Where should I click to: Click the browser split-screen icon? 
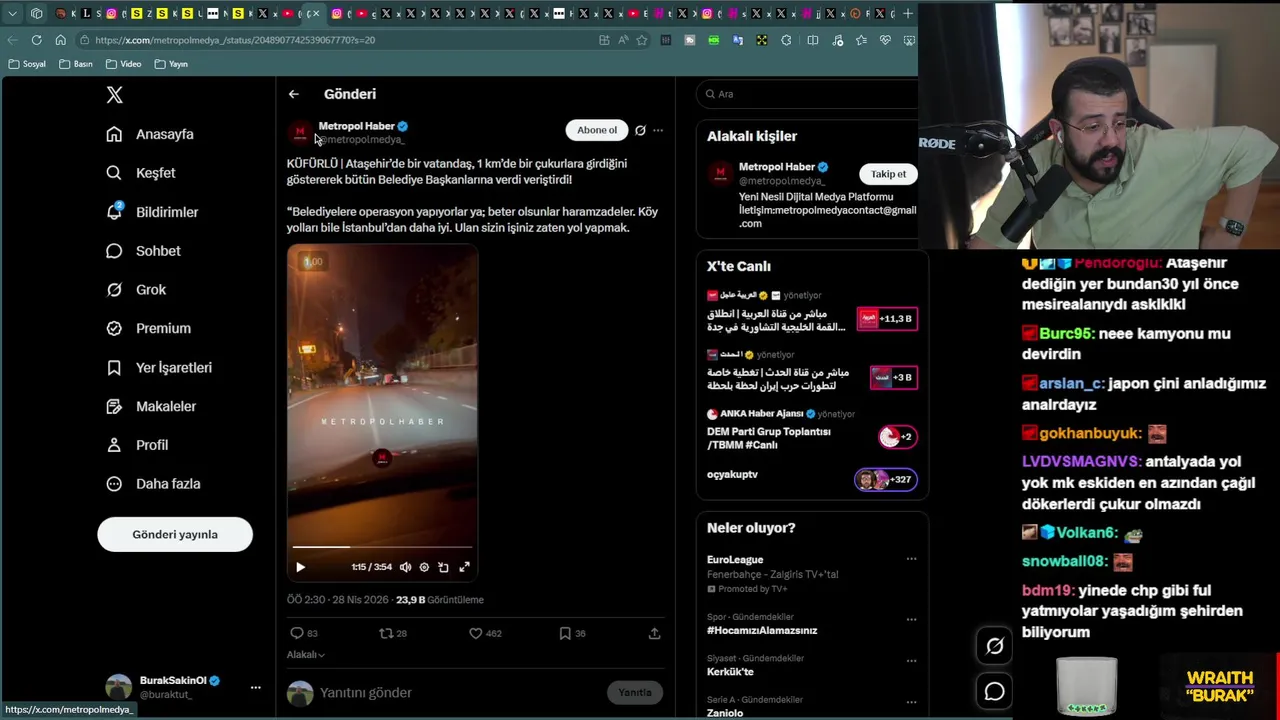(812, 40)
